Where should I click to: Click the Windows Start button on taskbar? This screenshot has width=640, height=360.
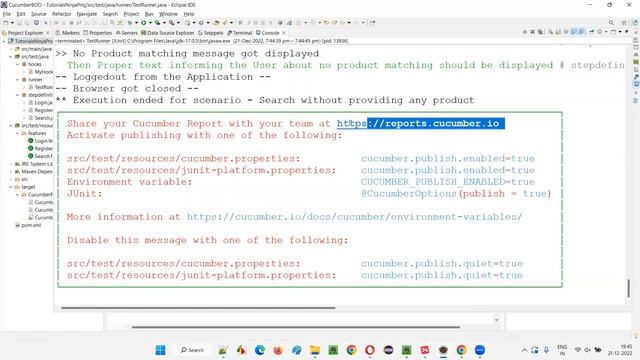(x=160, y=350)
